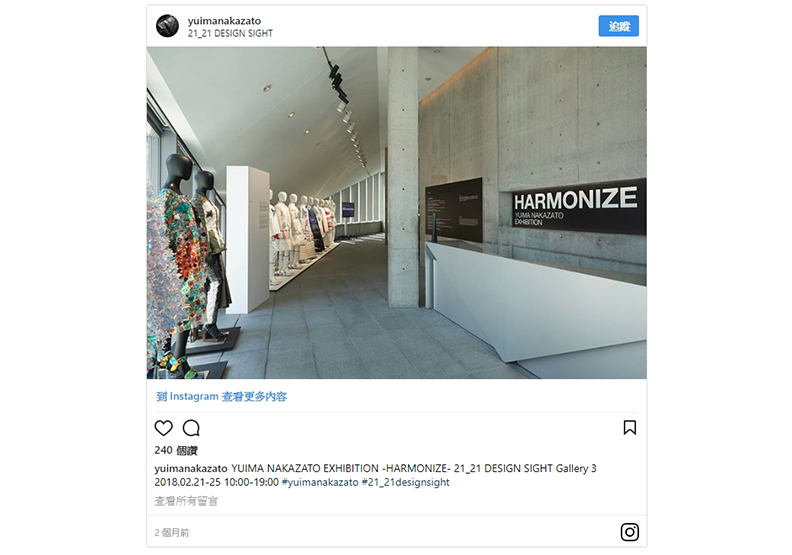The width and height of the screenshot is (792, 555).
Task: Open the 21_21 DESIGN SIGHT location
Action: tap(230, 33)
